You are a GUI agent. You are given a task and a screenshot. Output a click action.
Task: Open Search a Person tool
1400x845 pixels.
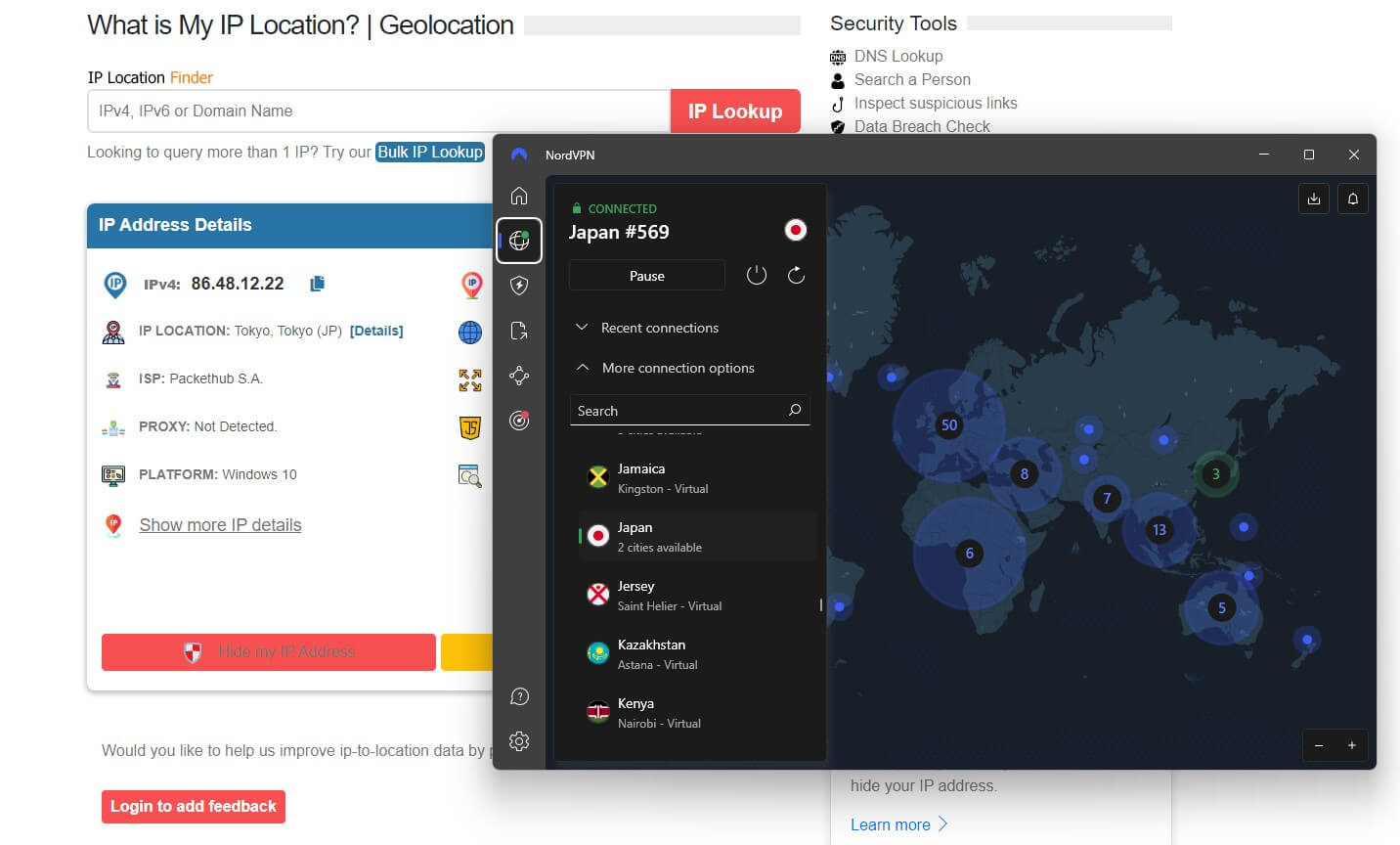tap(912, 79)
